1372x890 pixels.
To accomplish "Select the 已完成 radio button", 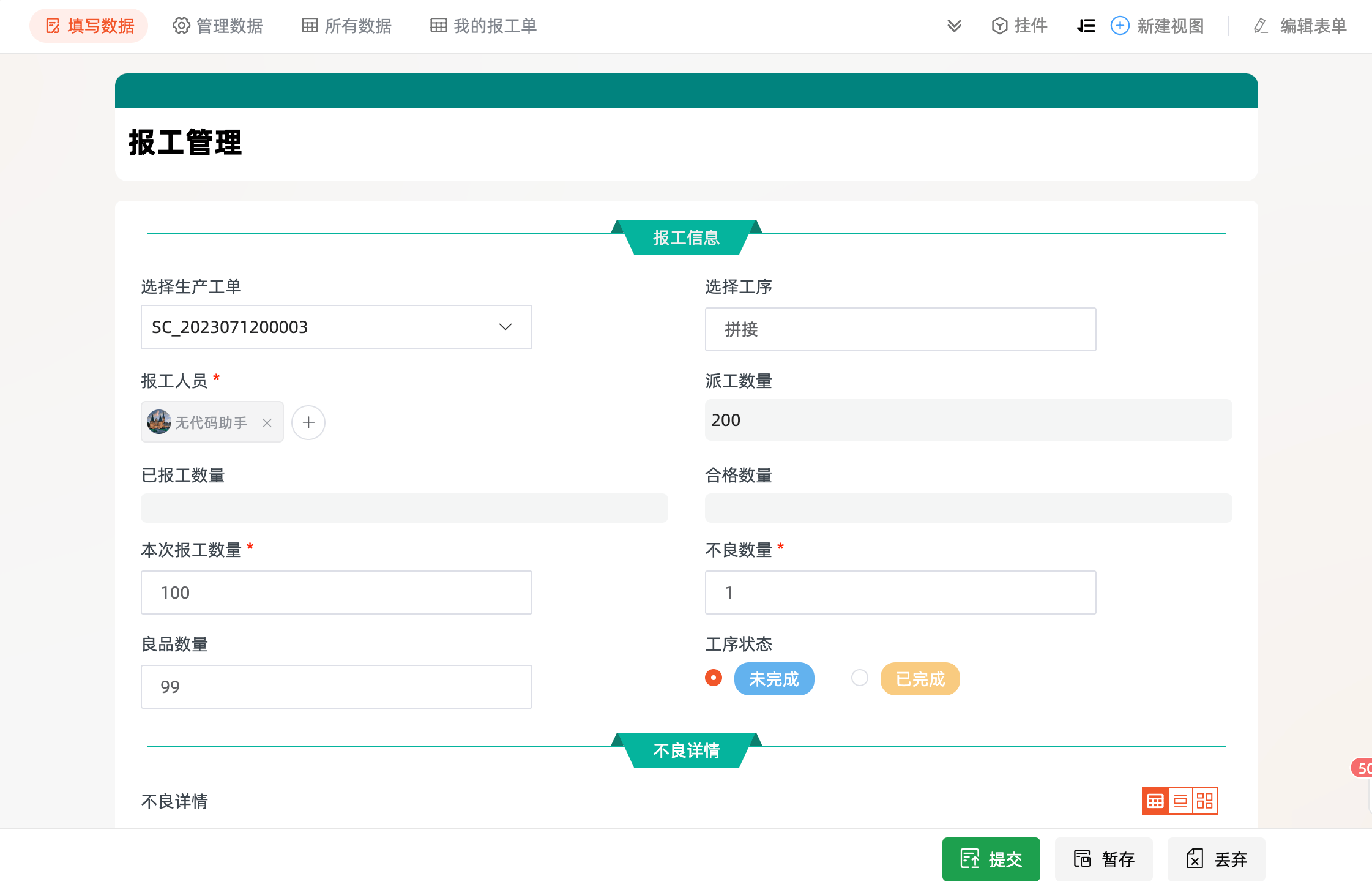I will (859, 678).
